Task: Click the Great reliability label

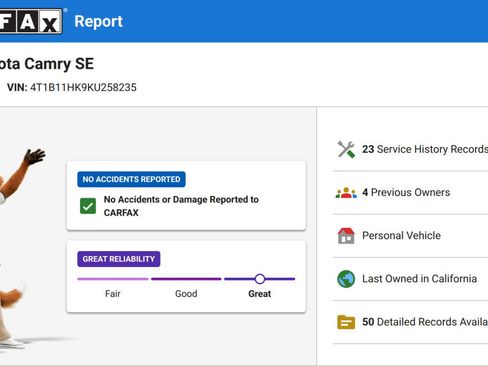Action: 260,294
